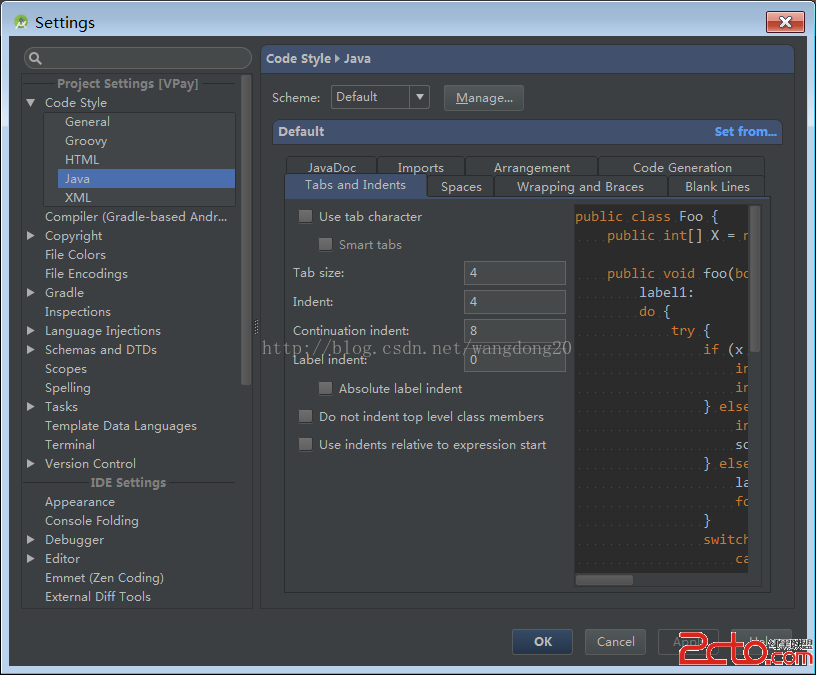Open the Wrapping and Braces tab

(x=580, y=187)
